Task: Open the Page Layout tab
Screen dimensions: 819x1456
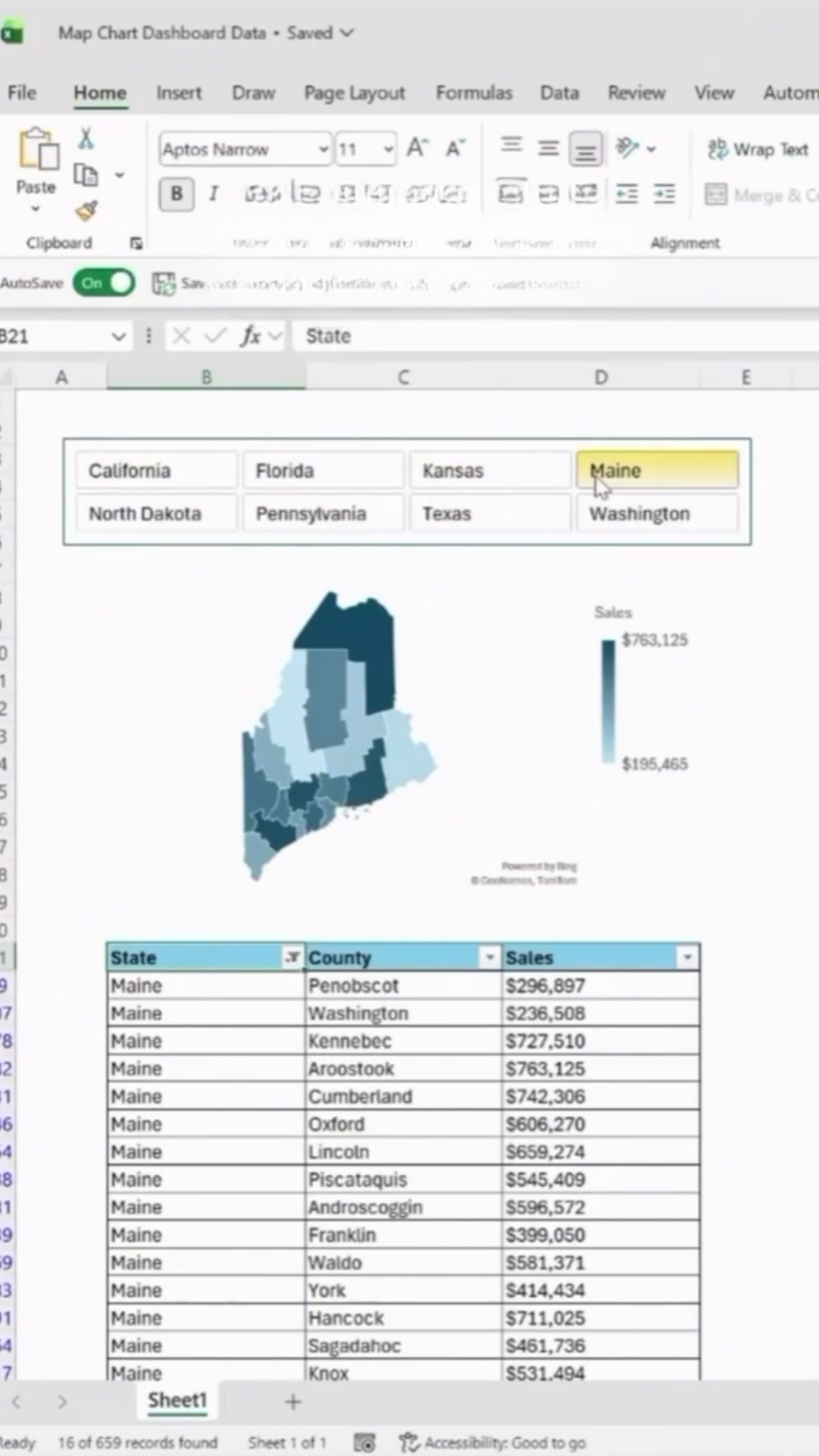Action: (355, 93)
